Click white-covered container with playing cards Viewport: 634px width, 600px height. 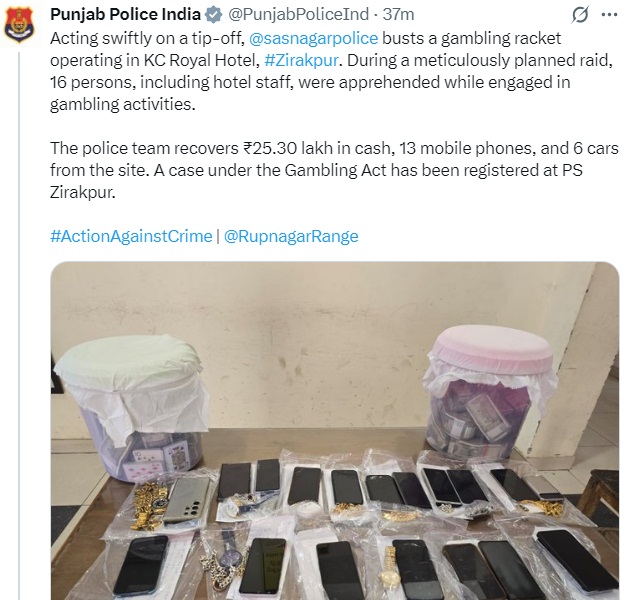pos(131,406)
